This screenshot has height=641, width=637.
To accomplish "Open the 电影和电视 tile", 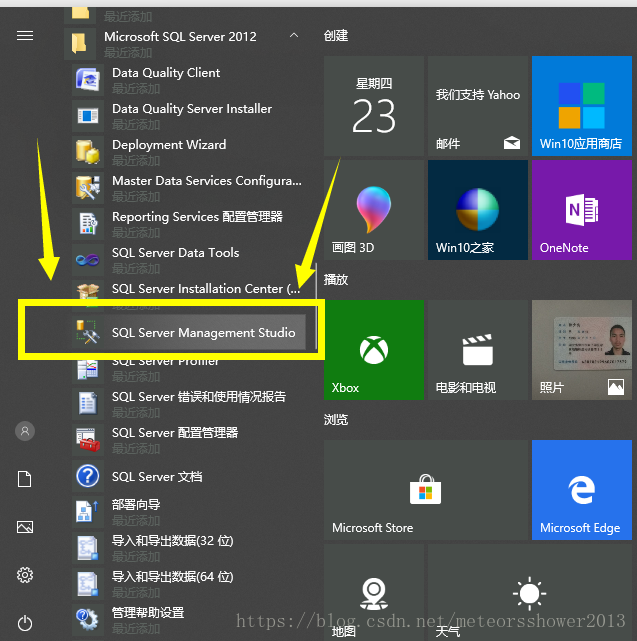I will click(478, 350).
